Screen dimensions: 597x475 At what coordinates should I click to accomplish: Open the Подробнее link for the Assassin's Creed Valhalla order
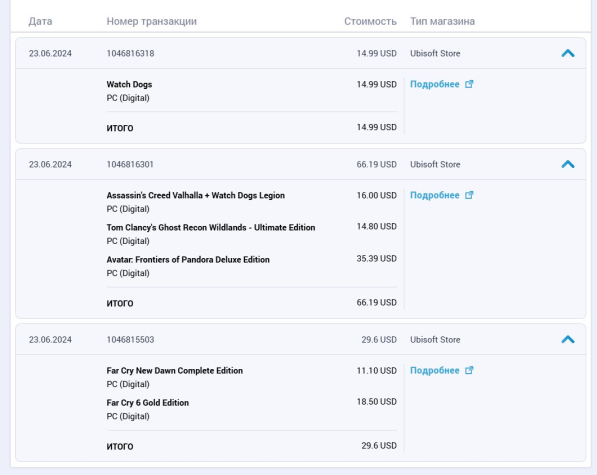click(435, 195)
